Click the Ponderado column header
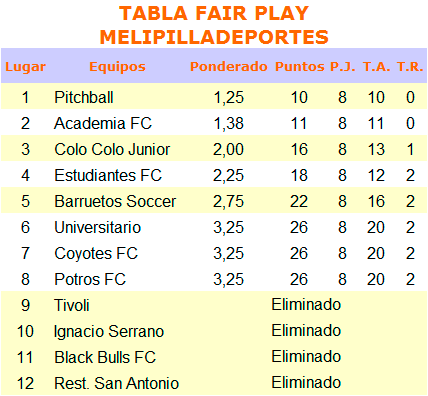This screenshot has height=396, width=428. tap(229, 66)
